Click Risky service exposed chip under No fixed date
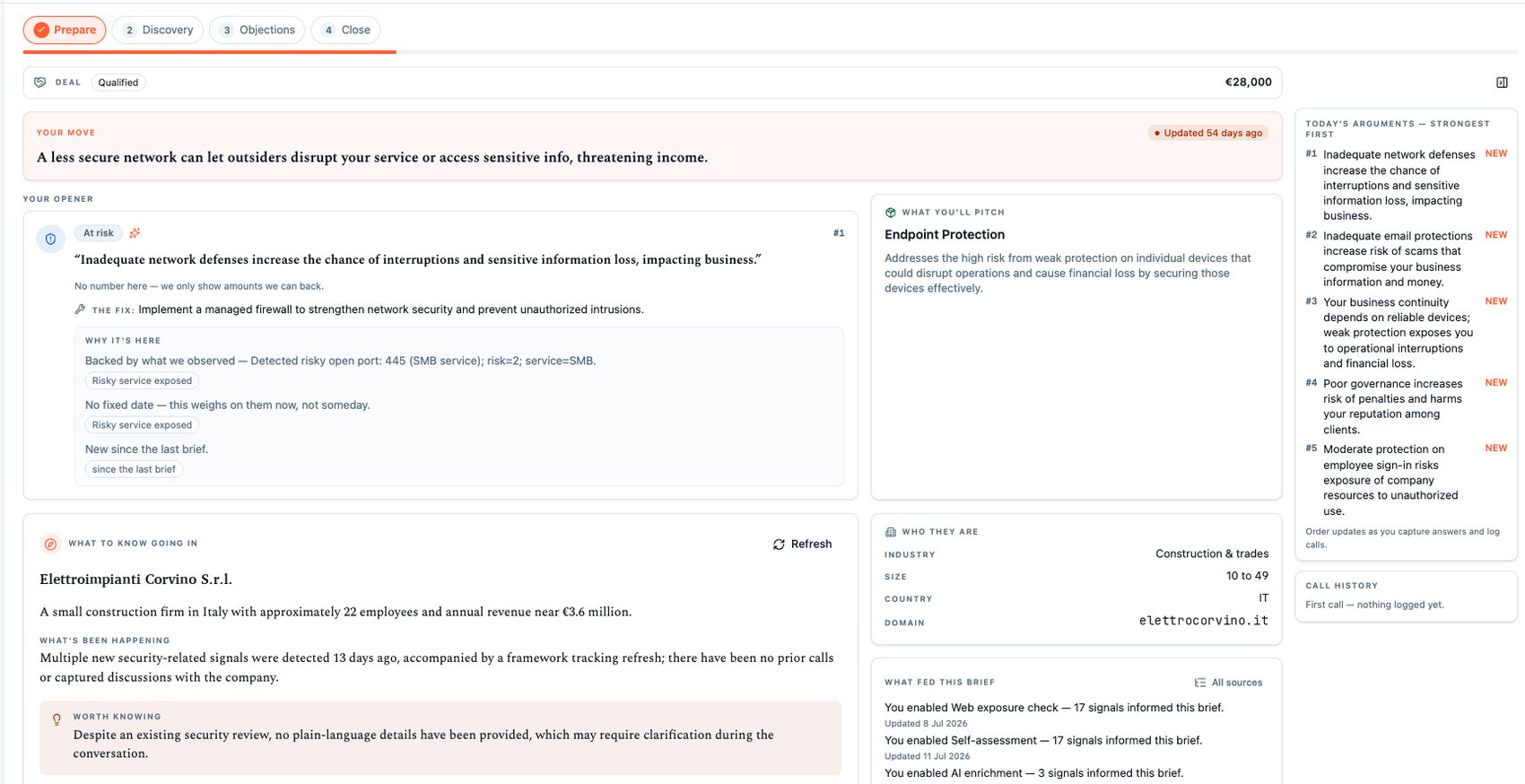Screen dimensions: 1525x784 coord(142,425)
